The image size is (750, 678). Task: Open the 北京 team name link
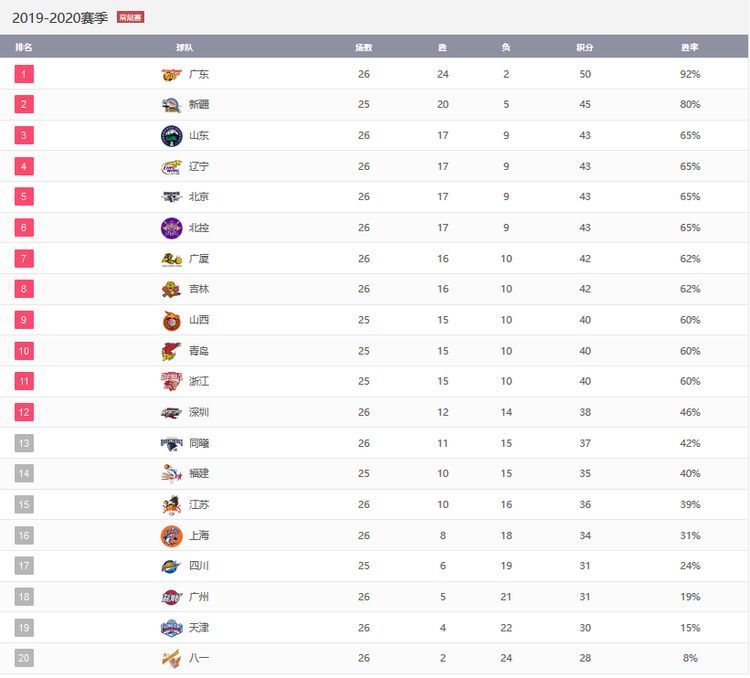199,197
